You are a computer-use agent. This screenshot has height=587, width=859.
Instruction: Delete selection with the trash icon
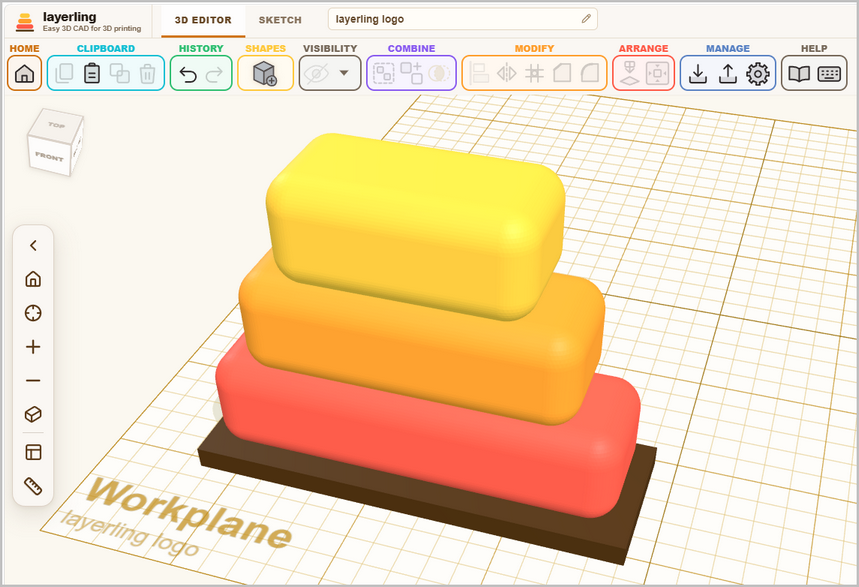pyautogui.click(x=147, y=73)
